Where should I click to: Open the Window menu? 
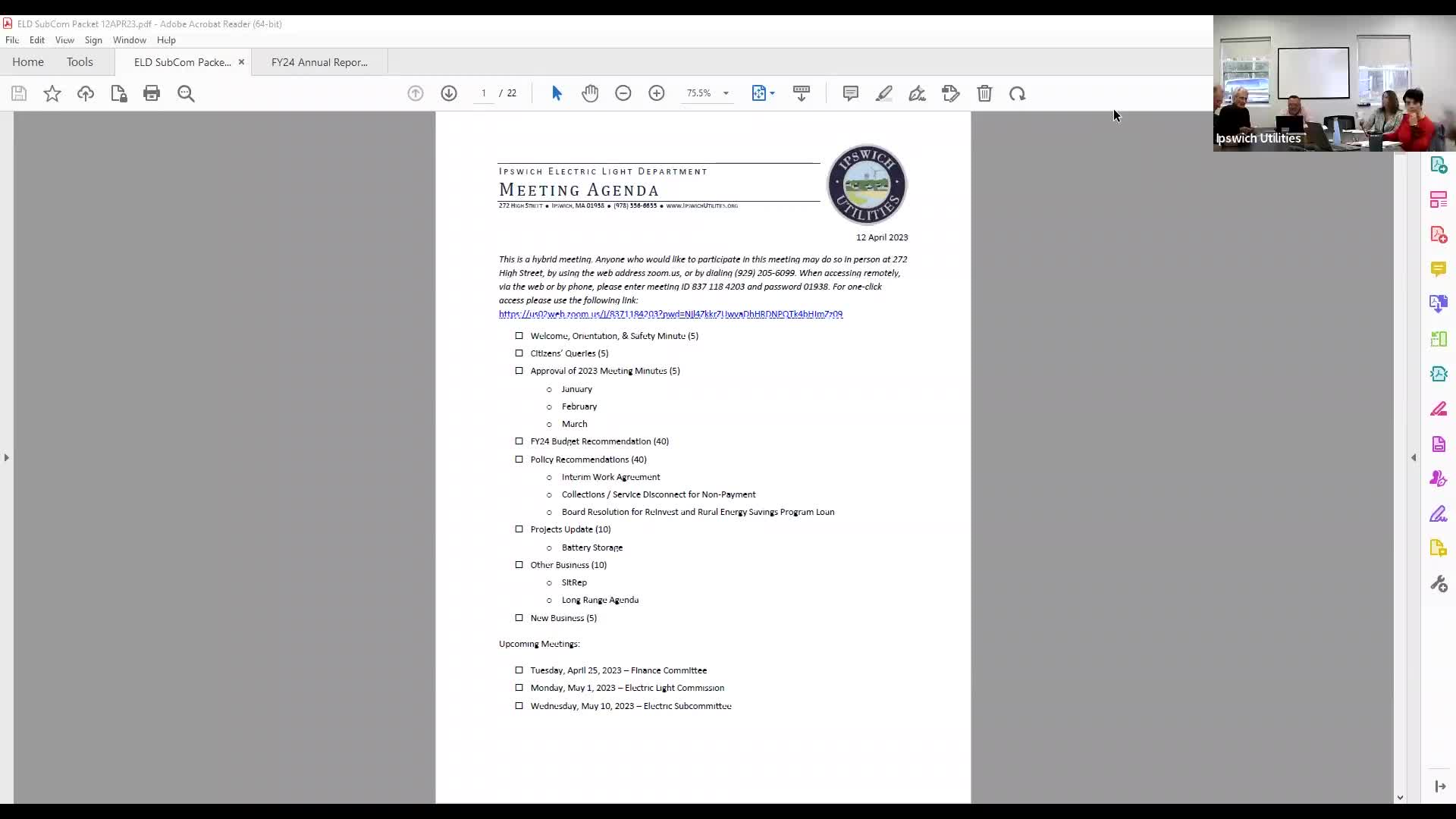click(130, 40)
